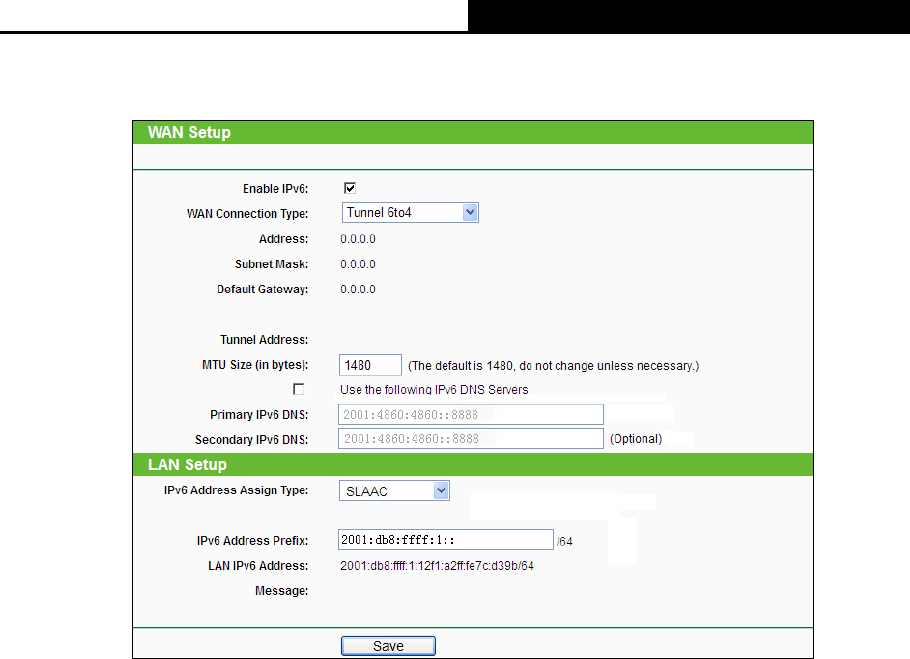The image size is (910, 659).
Task: Click the MTU Size (in bytes) label
Action: (x=255, y=365)
